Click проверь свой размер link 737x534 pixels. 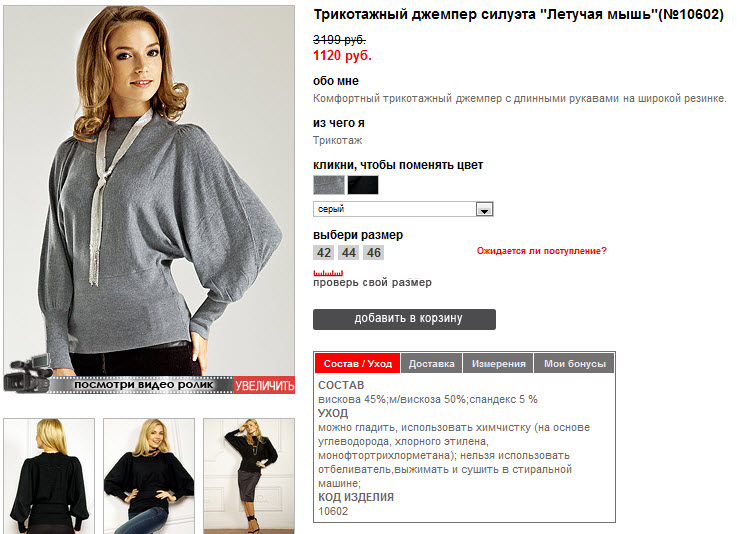372,283
